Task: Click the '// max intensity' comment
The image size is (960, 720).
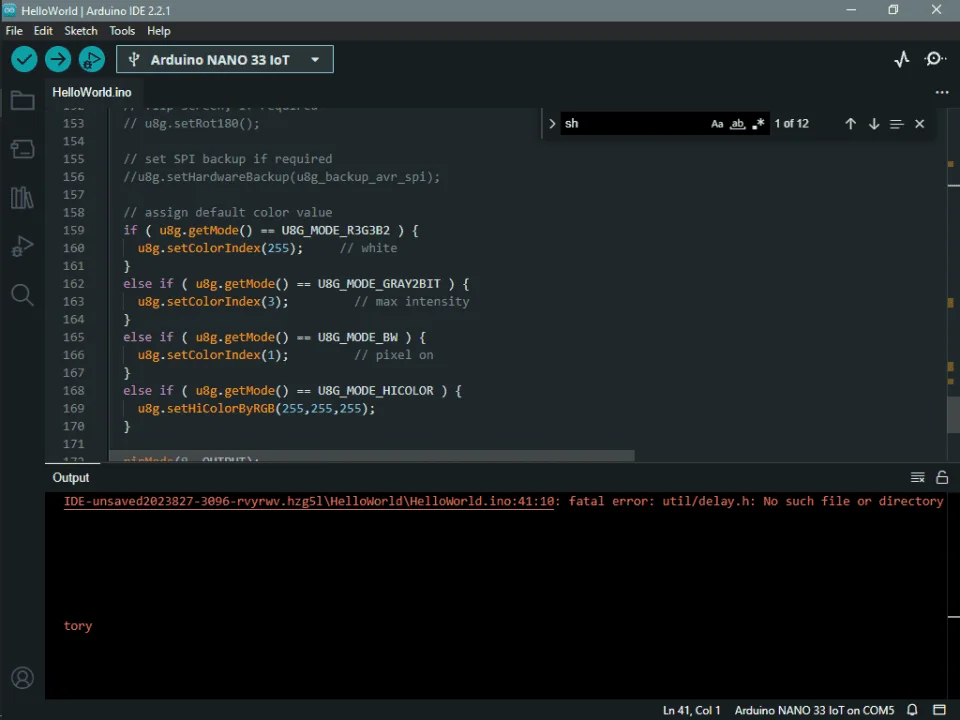Action: (x=411, y=302)
